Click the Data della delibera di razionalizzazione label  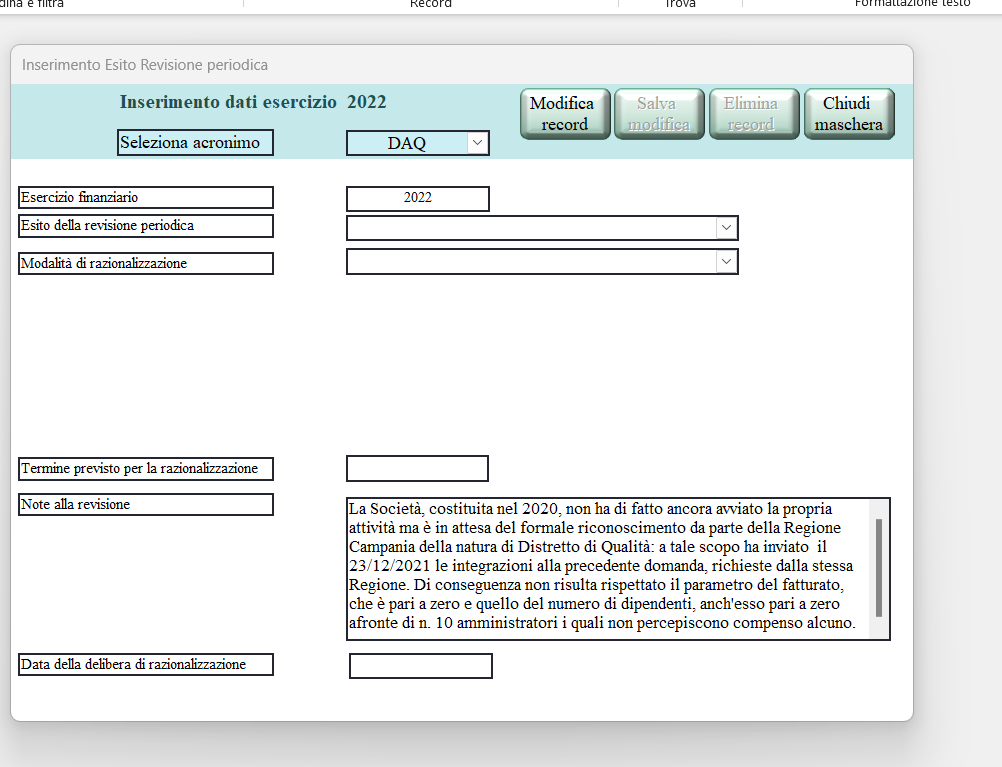(x=146, y=664)
